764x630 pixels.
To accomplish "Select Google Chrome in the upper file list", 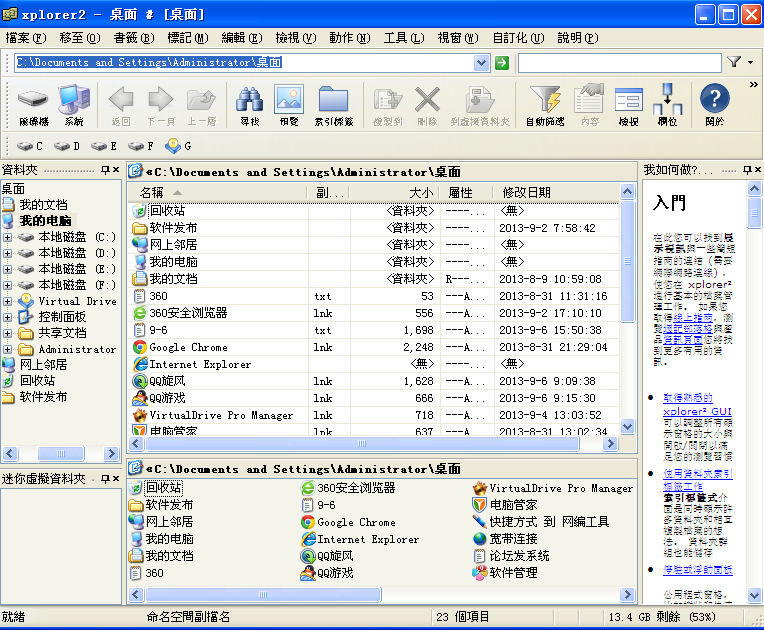I will click(188, 347).
